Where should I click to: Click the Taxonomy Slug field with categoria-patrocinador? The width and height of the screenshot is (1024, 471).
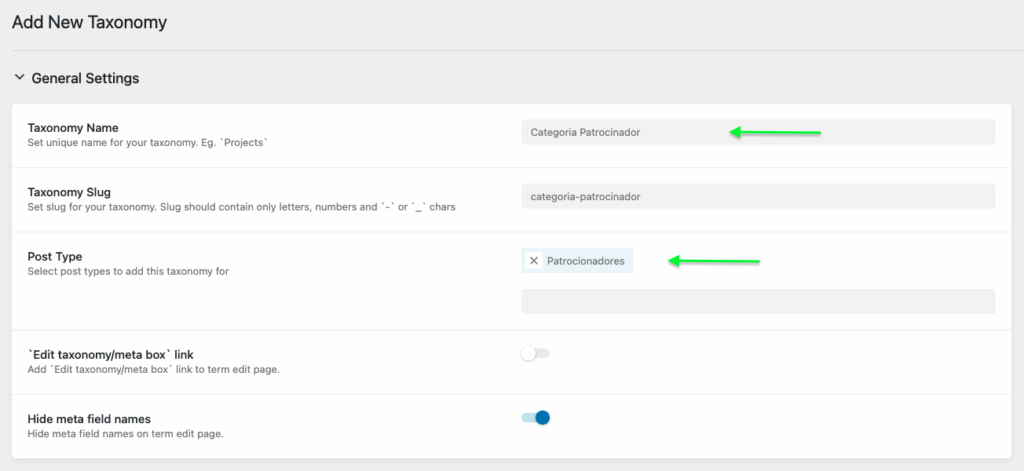(x=757, y=197)
